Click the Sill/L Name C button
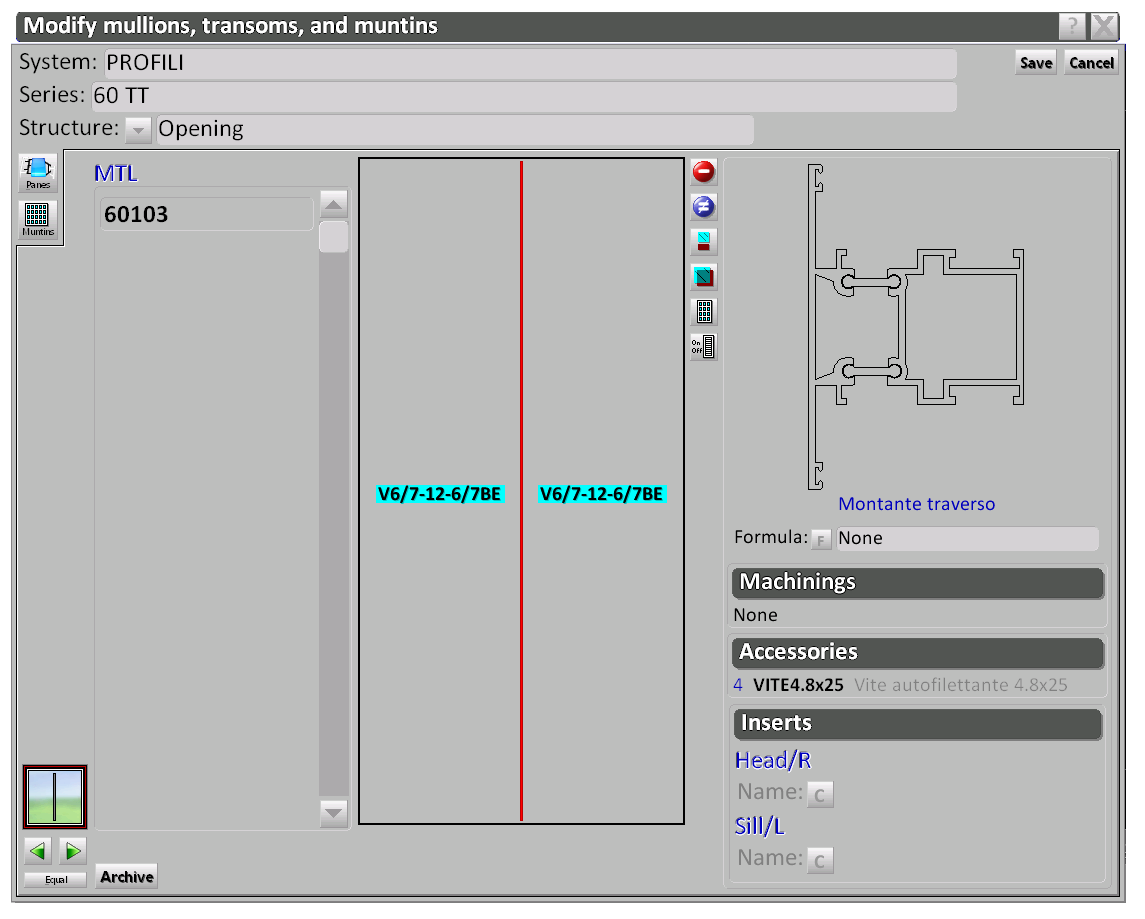This screenshot has width=1145, height=919. tap(820, 860)
